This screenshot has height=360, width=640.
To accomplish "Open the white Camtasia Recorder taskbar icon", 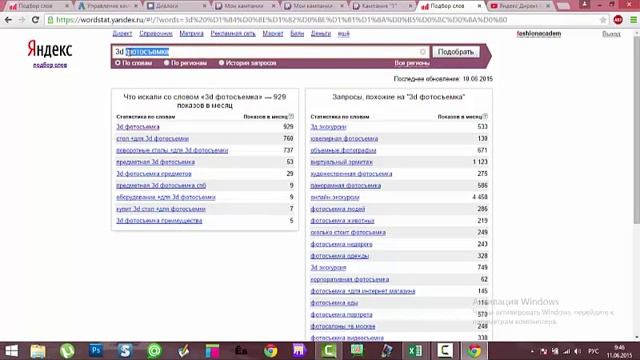I will (x=445, y=351).
